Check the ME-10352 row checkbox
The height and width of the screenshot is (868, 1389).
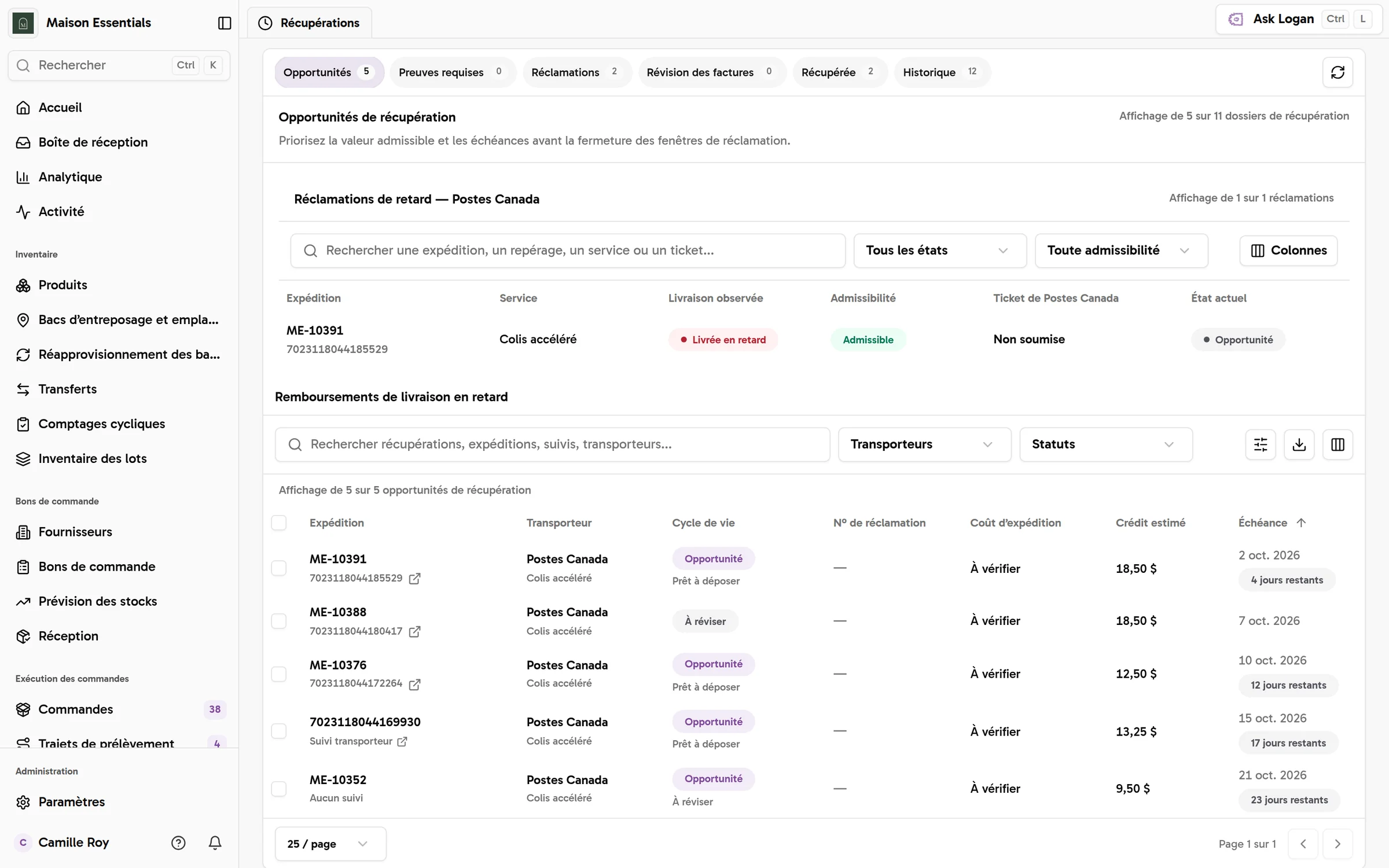(279, 789)
